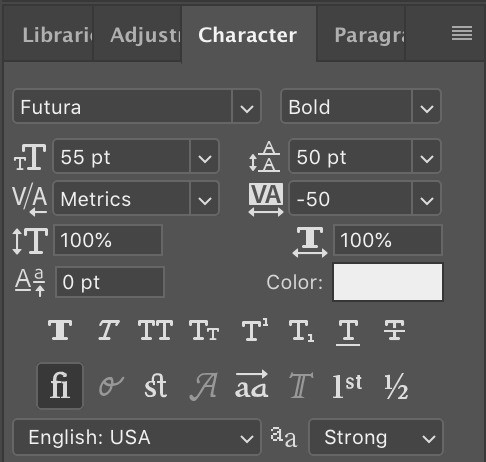The width and height of the screenshot is (486, 462).
Task: Toggle Contextual Alternates option
Action: coord(111,386)
